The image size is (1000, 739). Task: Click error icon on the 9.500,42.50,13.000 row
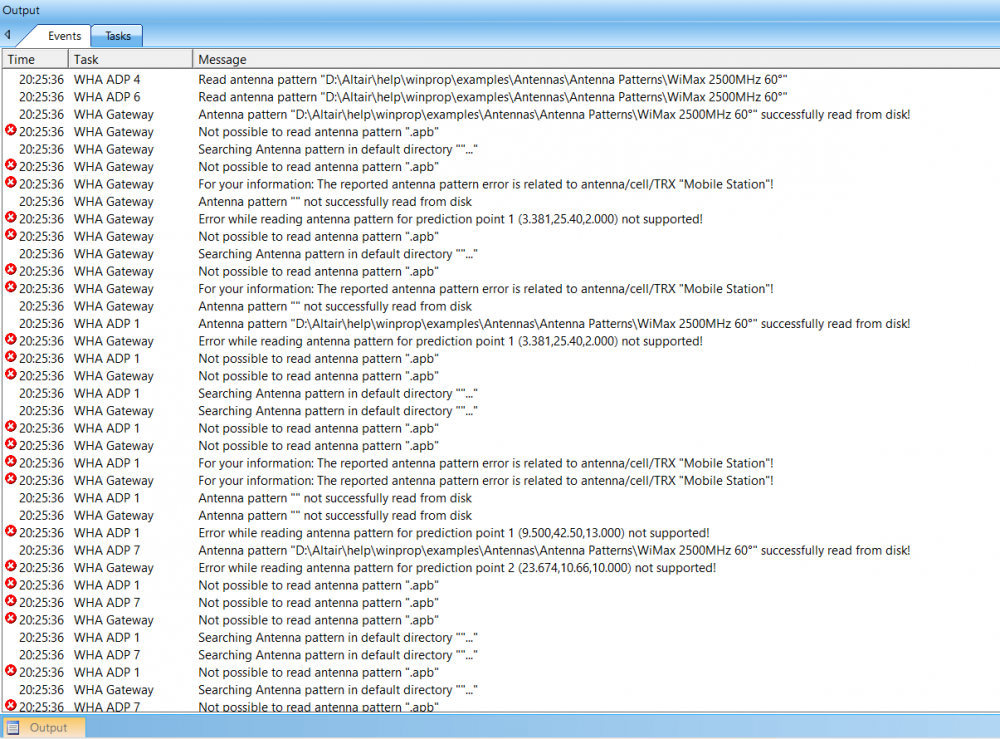(11, 531)
